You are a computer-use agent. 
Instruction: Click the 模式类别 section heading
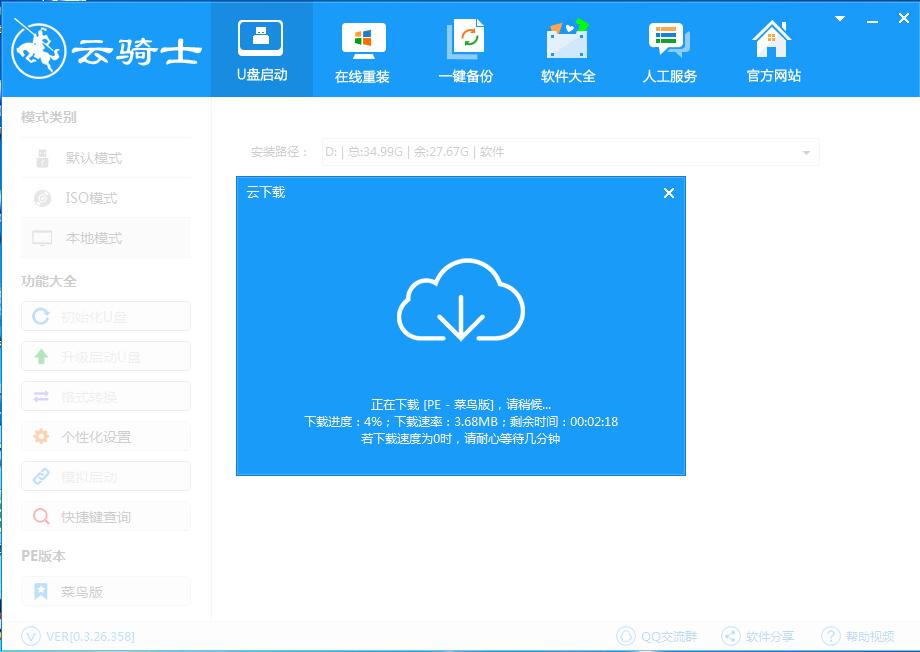coord(49,117)
